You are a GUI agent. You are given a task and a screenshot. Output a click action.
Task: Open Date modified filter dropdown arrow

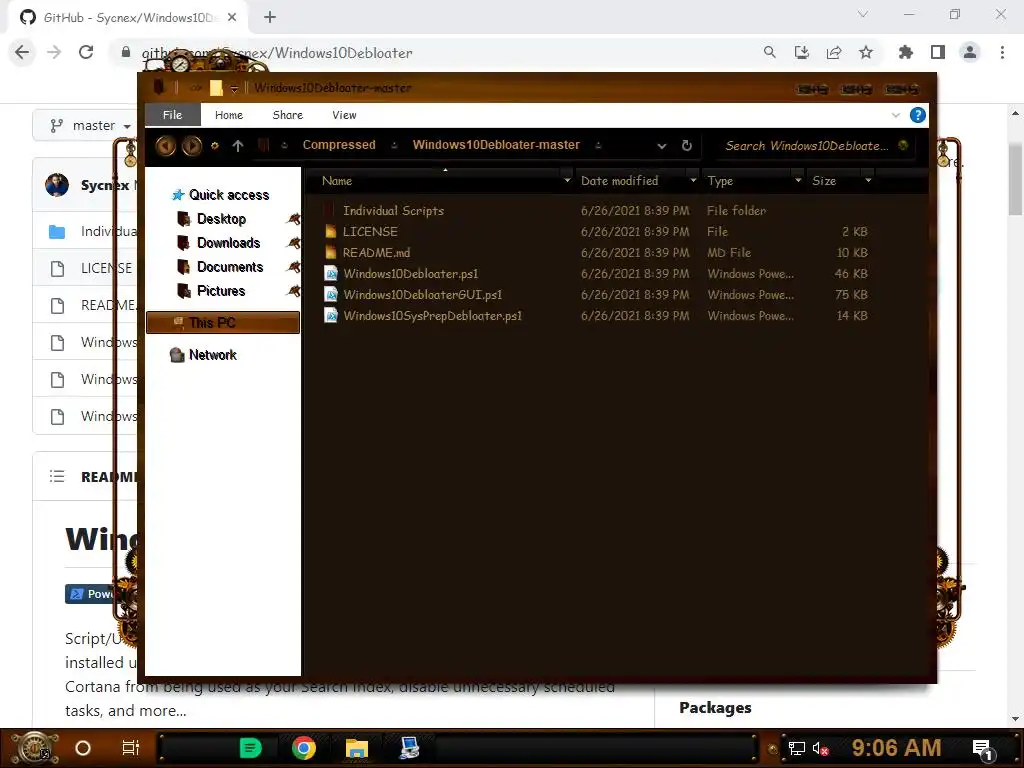693,180
